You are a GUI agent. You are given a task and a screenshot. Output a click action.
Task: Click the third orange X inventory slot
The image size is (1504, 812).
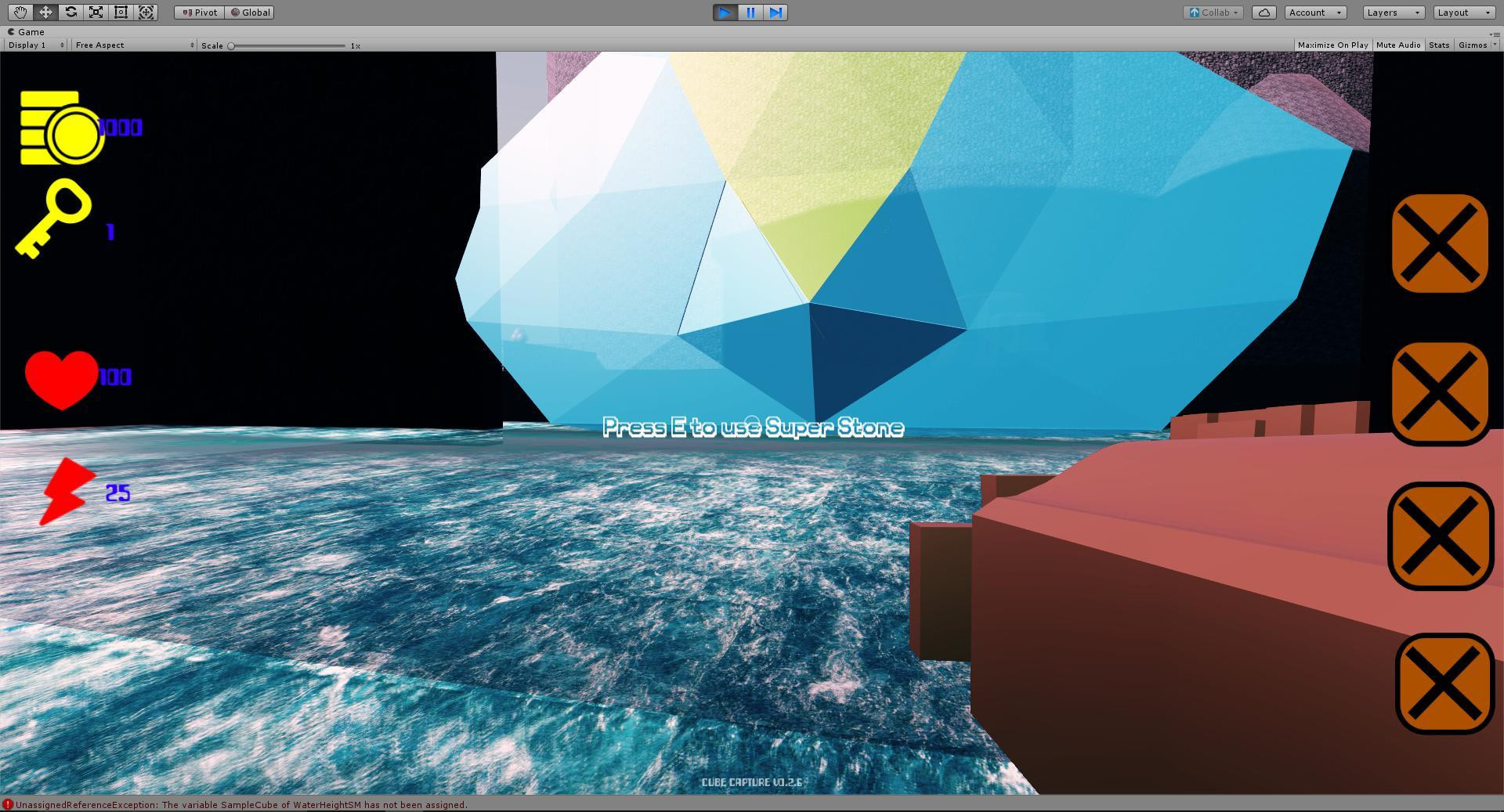[1441, 536]
